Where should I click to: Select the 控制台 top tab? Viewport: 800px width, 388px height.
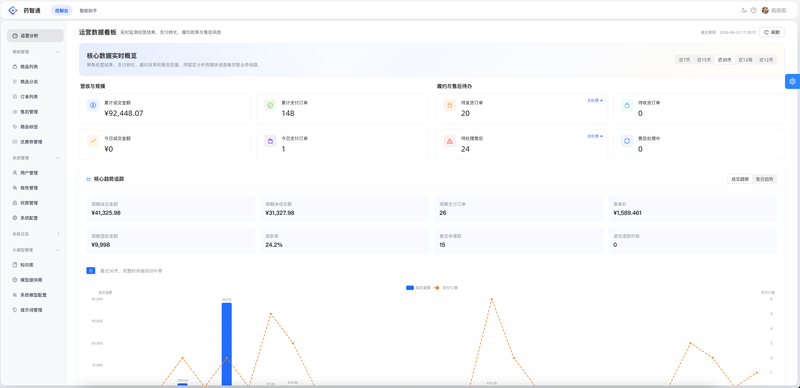click(x=61, y=10)
